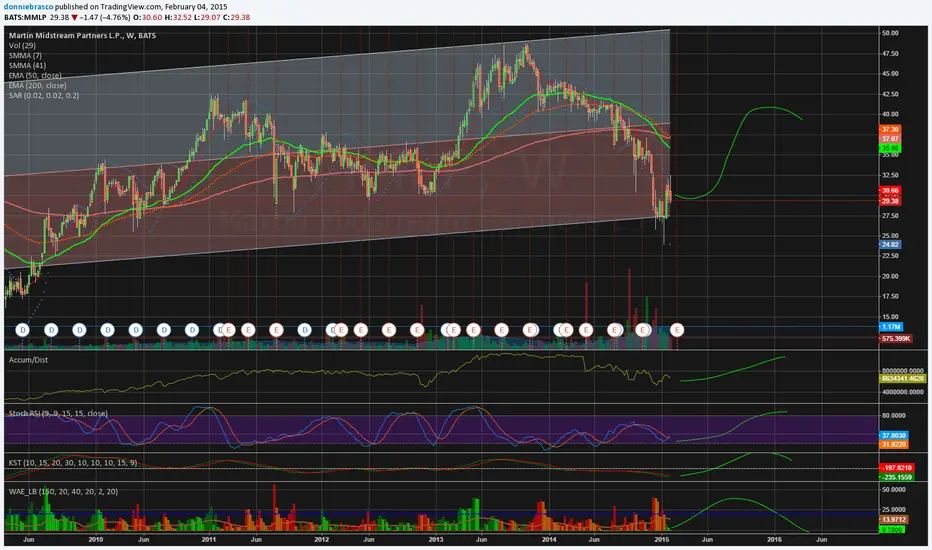The image size is (932, 550).
Task: Click the 2010 label on time axis
Action: (x=96, y=540)
